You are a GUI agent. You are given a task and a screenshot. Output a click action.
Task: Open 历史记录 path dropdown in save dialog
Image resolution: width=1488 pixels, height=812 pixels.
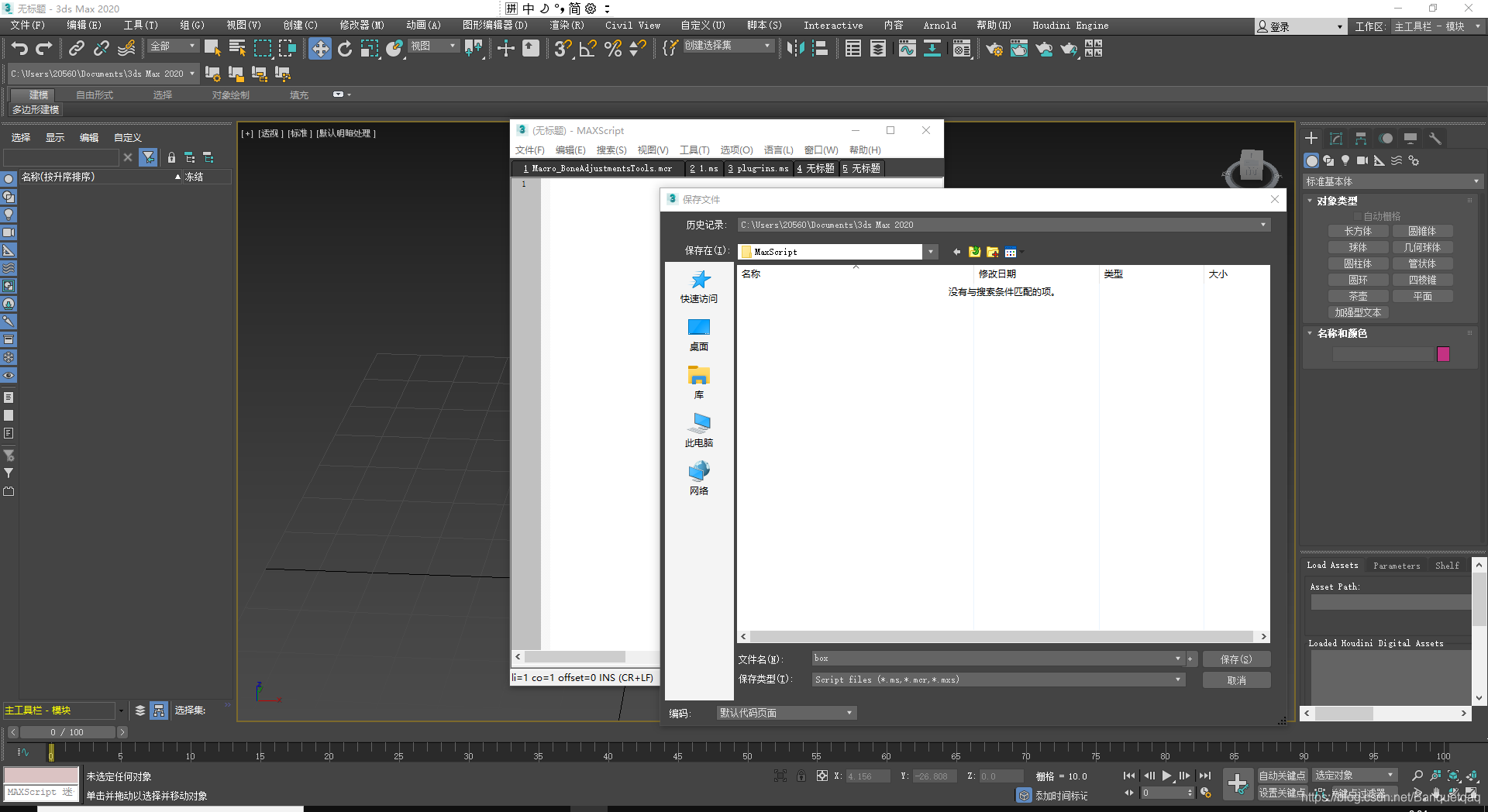coord(1263,225)
